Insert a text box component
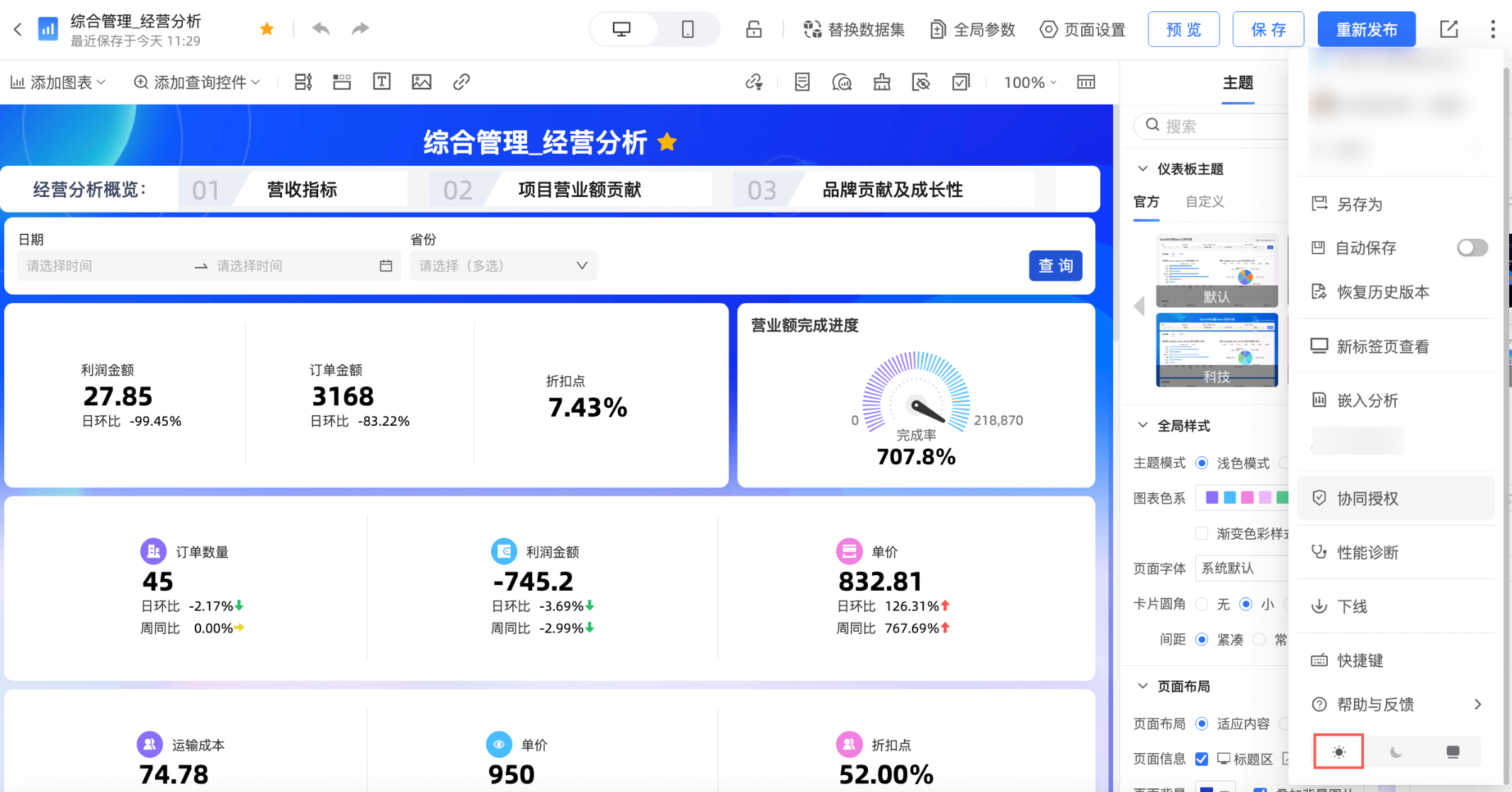 click(x=382, y=82)
